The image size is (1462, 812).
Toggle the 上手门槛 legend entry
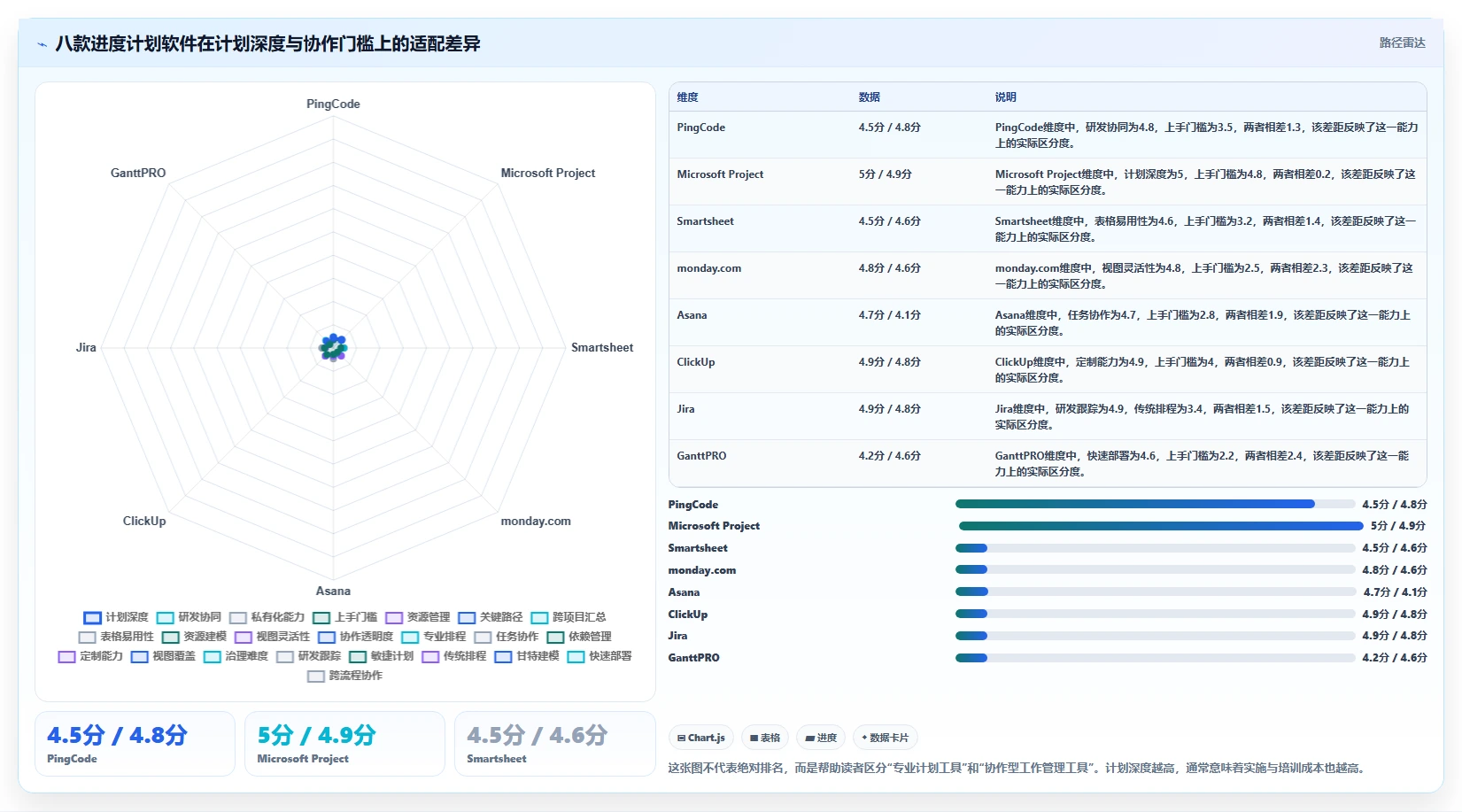[x=344, y=617]
